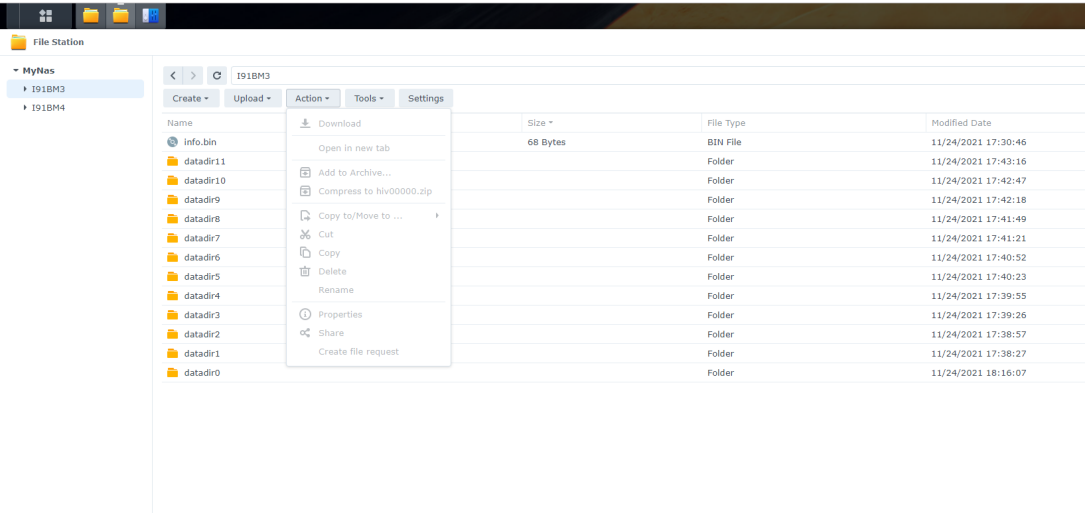Go back with the left arrow button
This screenshot has width=1085, height=513.
[x=173, y=76]
